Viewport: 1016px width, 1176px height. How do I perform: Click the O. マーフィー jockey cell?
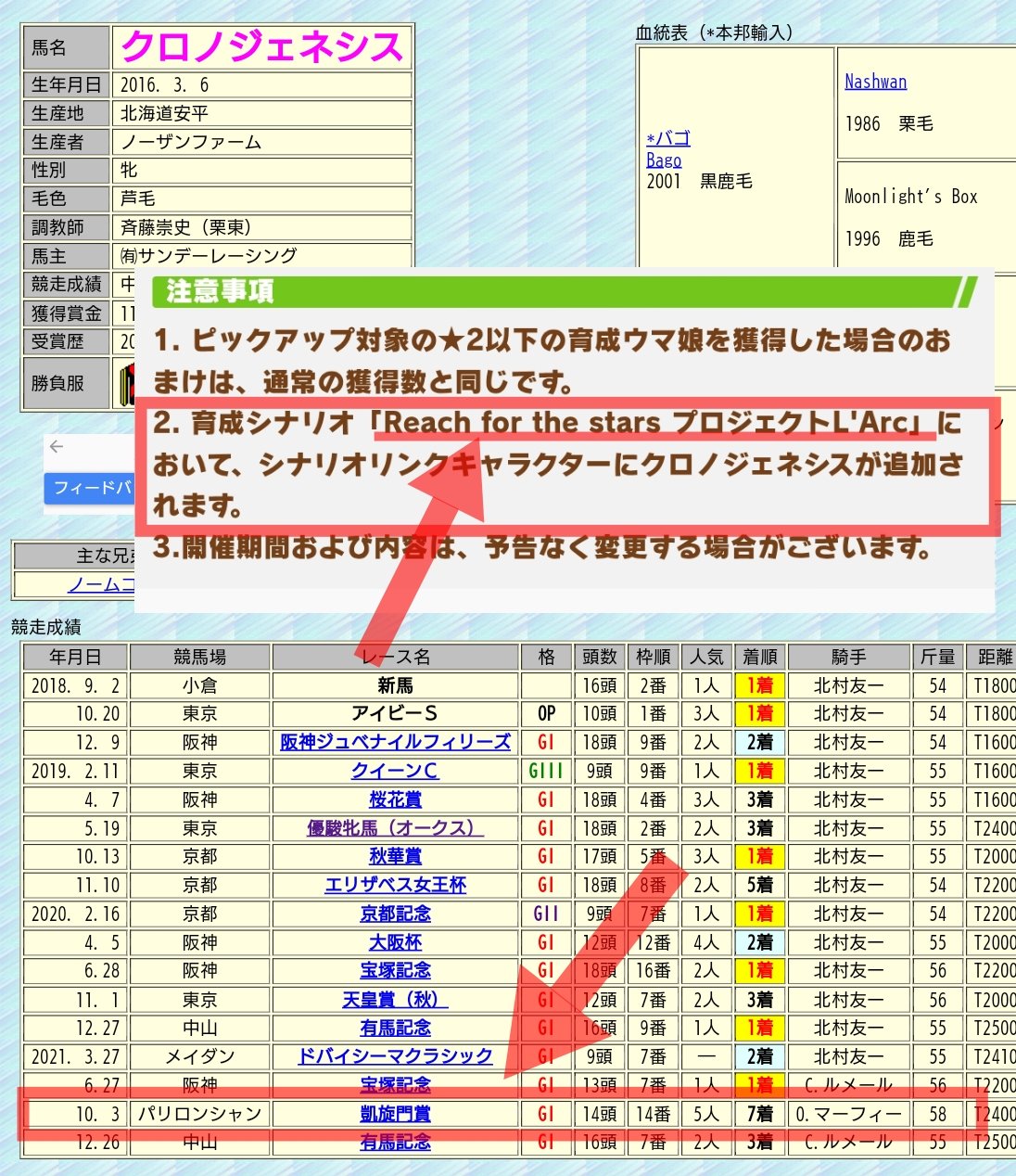click(848, 1114)
